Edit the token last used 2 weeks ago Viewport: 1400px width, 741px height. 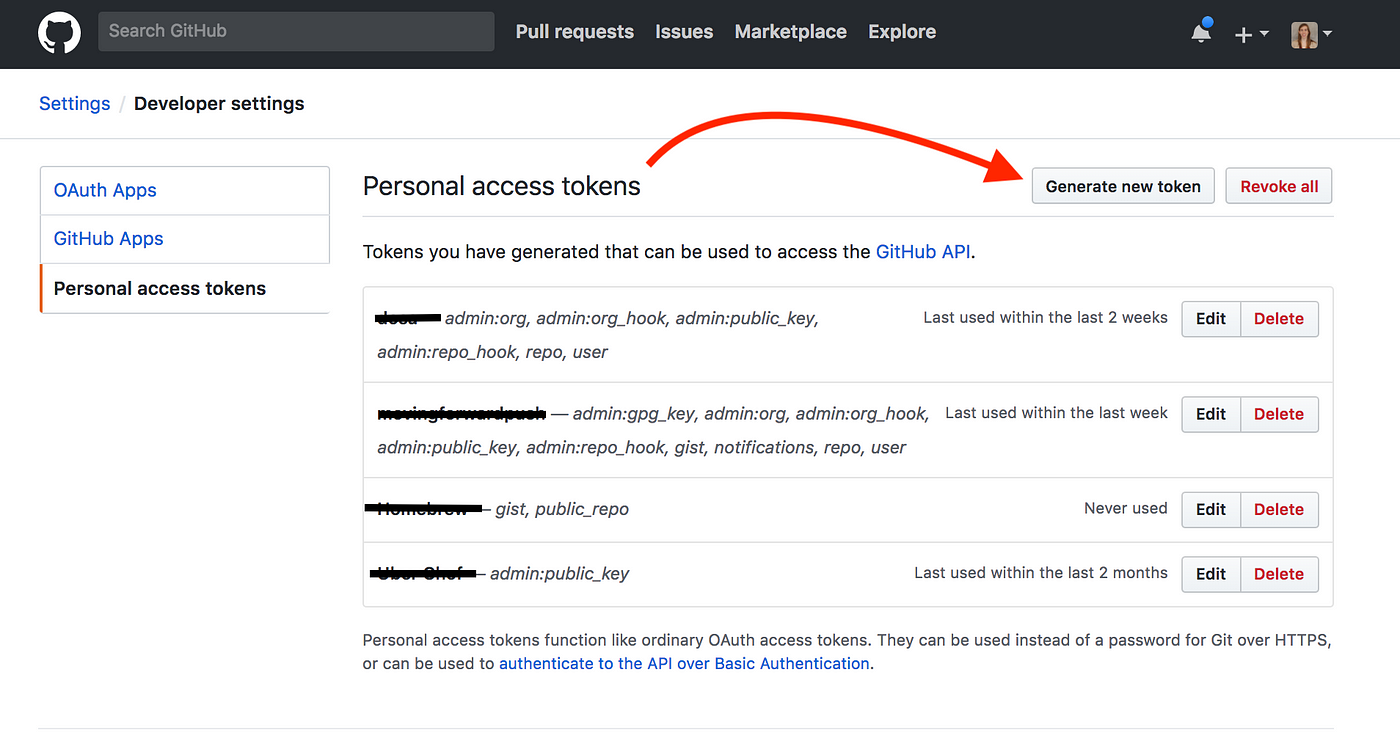[x=1211, y=319]
